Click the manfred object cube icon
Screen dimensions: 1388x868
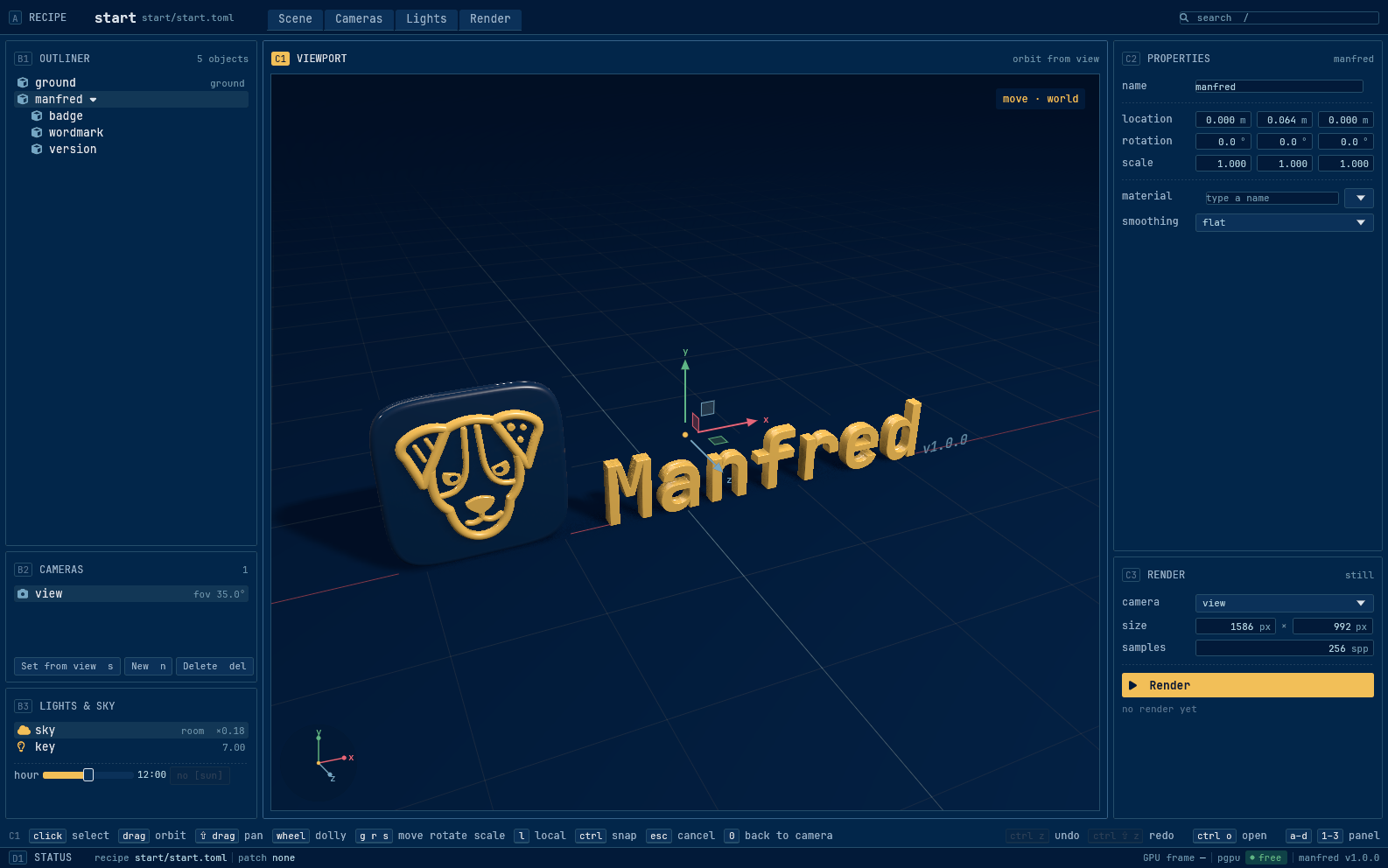(23, 100)
